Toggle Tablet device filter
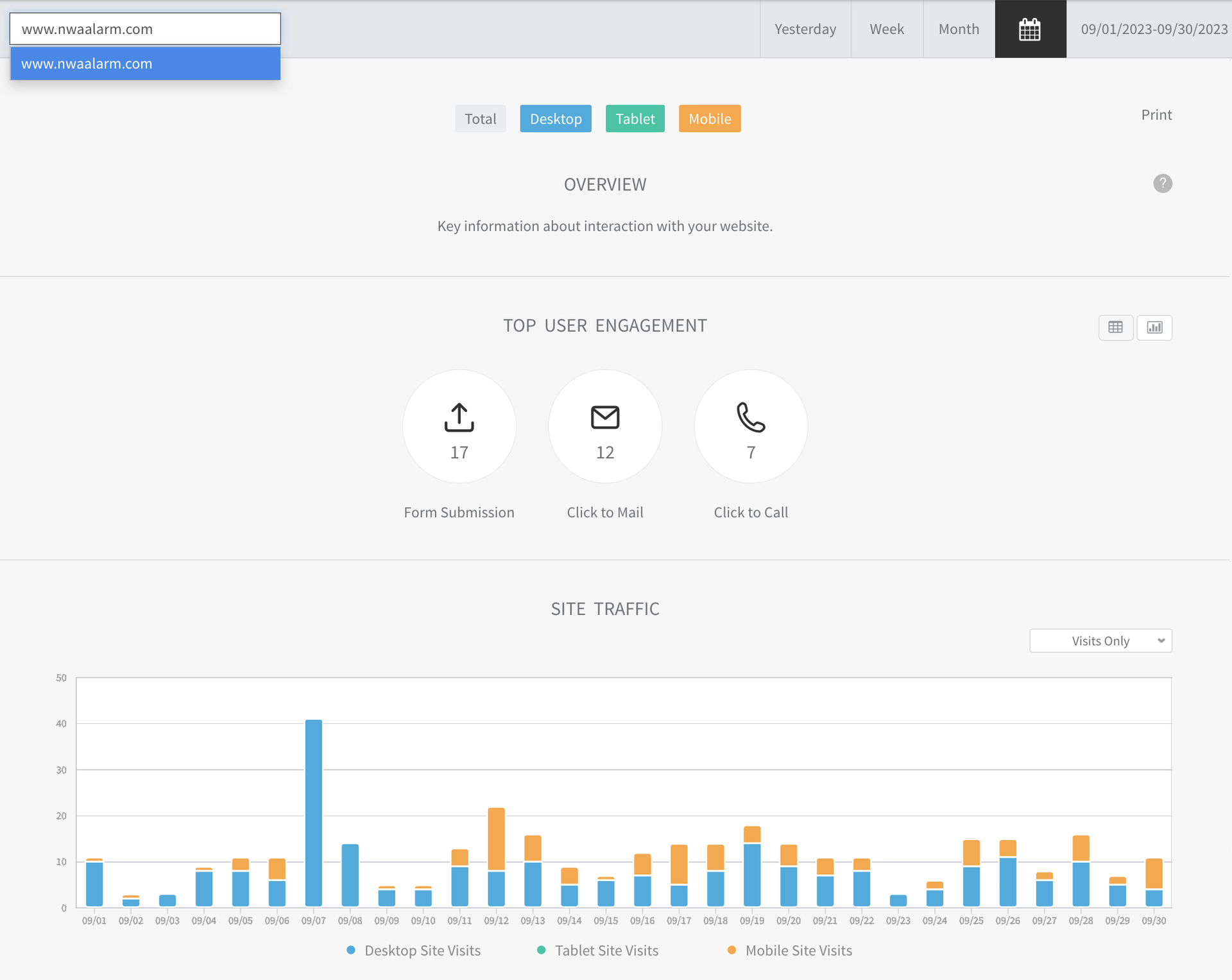 pos(635,119)
